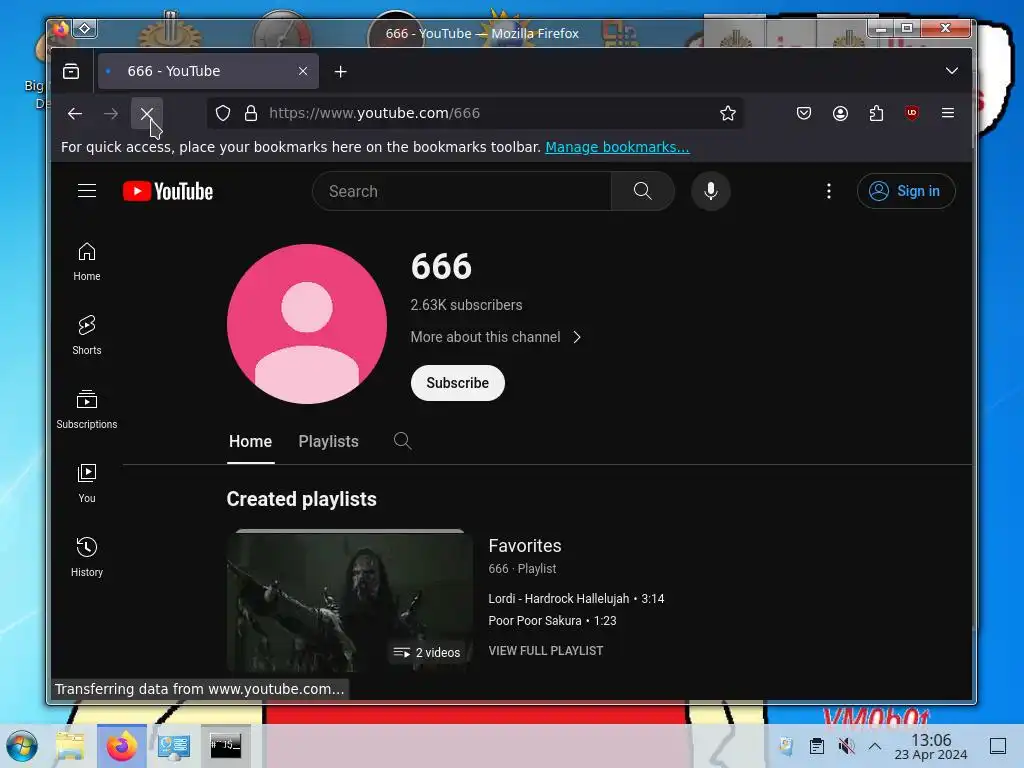Toggle the YouTube guide sidebar menu
This screenshot has width=1024, height=768.
(87, 191)
